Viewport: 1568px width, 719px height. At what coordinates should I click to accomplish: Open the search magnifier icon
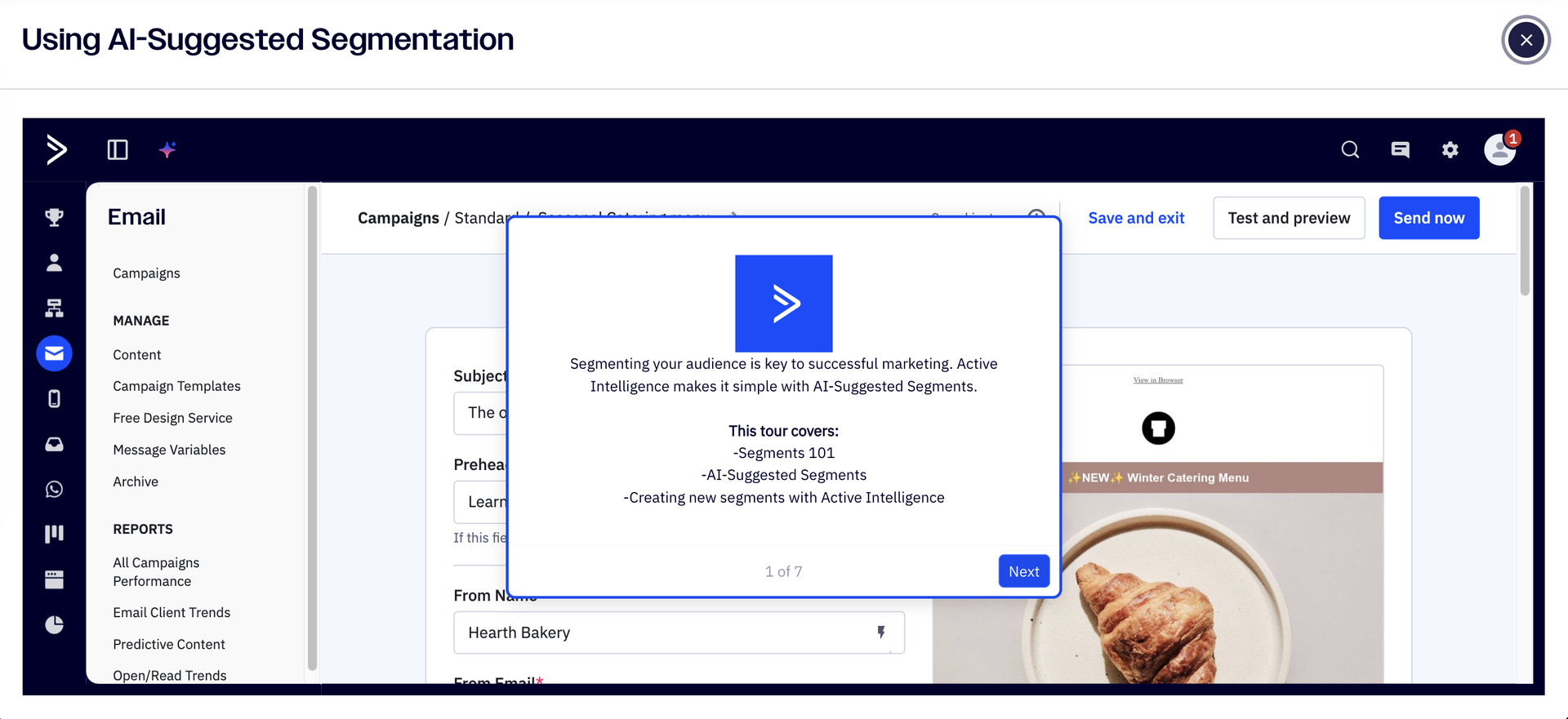[x=1350, y=150]
